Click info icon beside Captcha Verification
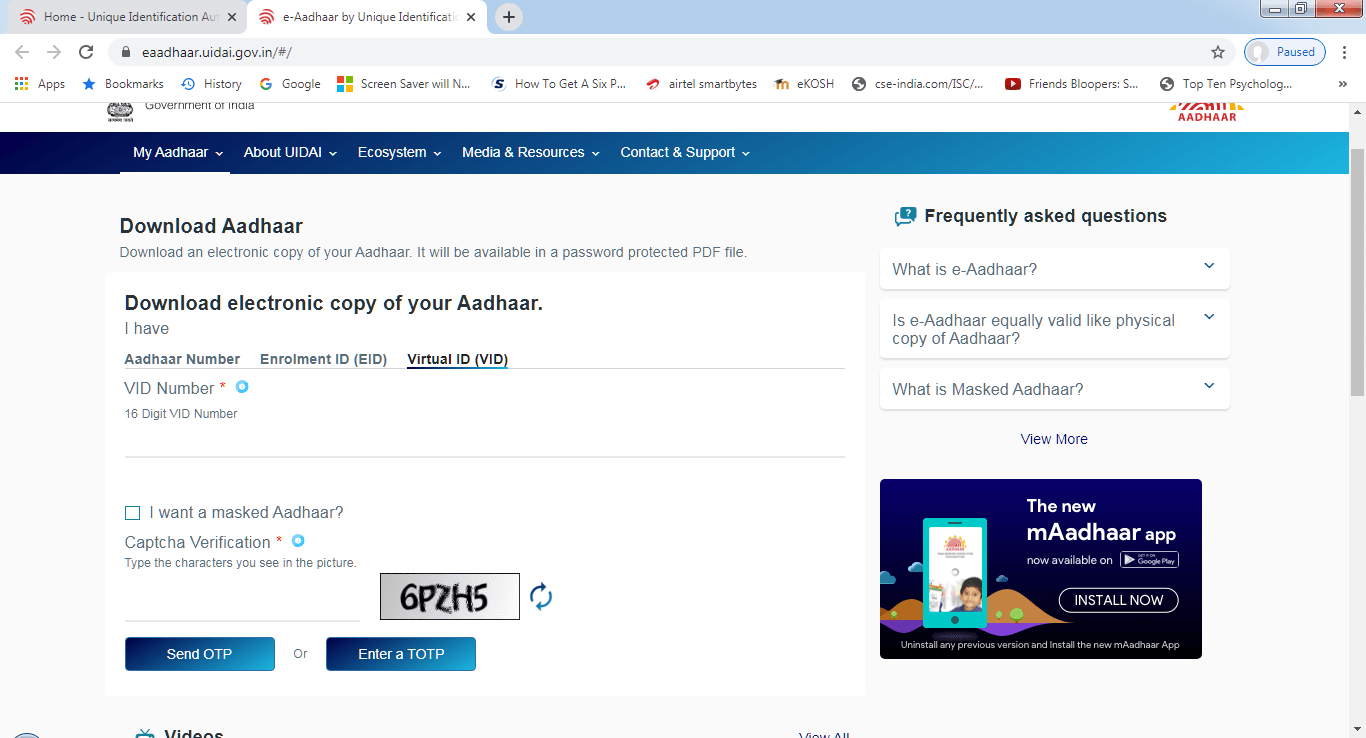The image size is (1366, 738). pyautogui.click(x=298, y=541)
